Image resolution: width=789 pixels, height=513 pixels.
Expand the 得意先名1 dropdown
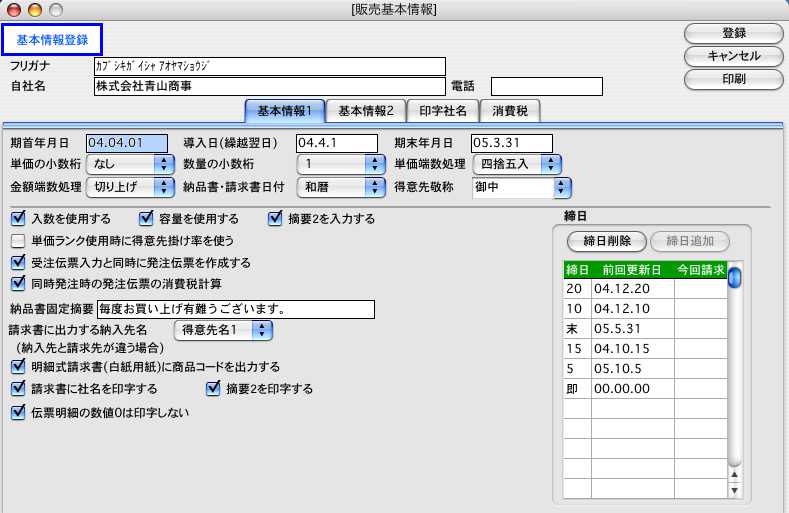click(222, 329)
